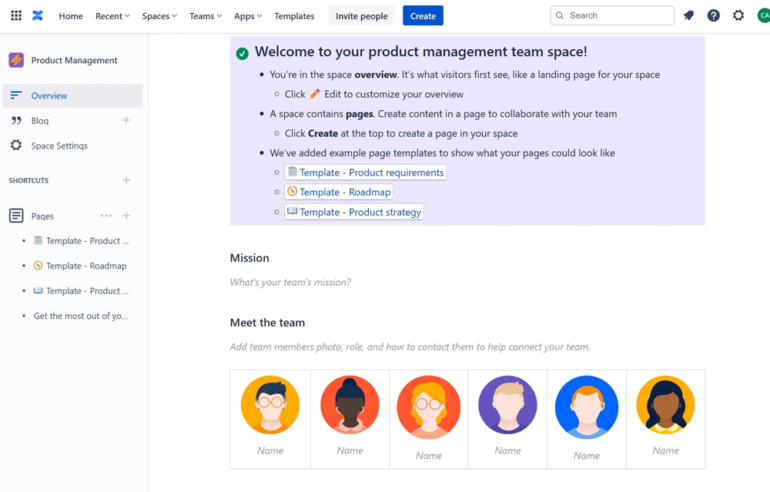The width and height of the screenshot is (770, 492).
Task: Open the app switcher grid icon
Action: tap(16, 16)
